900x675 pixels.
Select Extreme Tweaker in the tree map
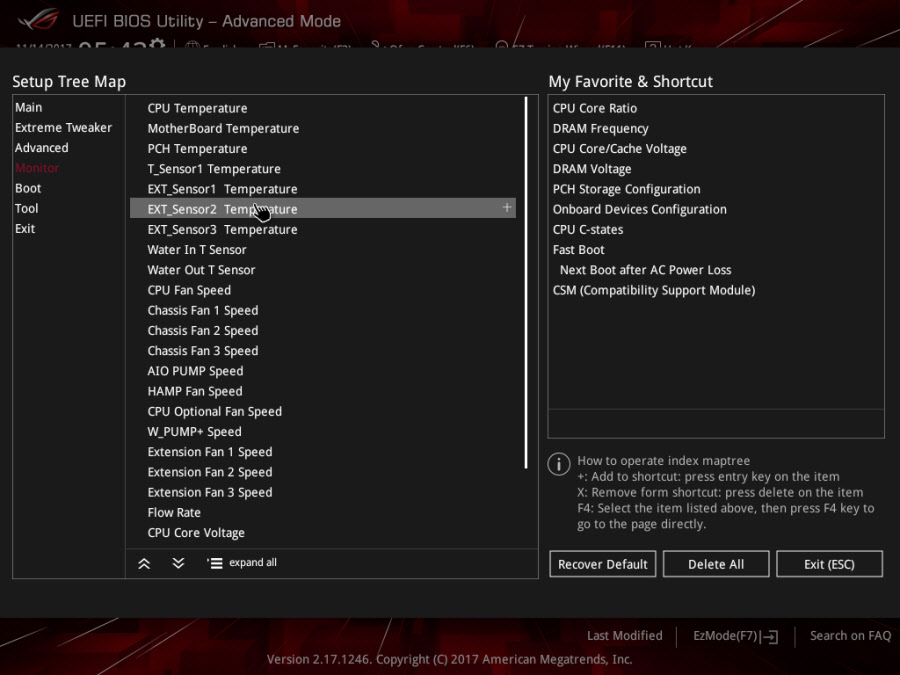pyautogui.click(x=63, y=128)
